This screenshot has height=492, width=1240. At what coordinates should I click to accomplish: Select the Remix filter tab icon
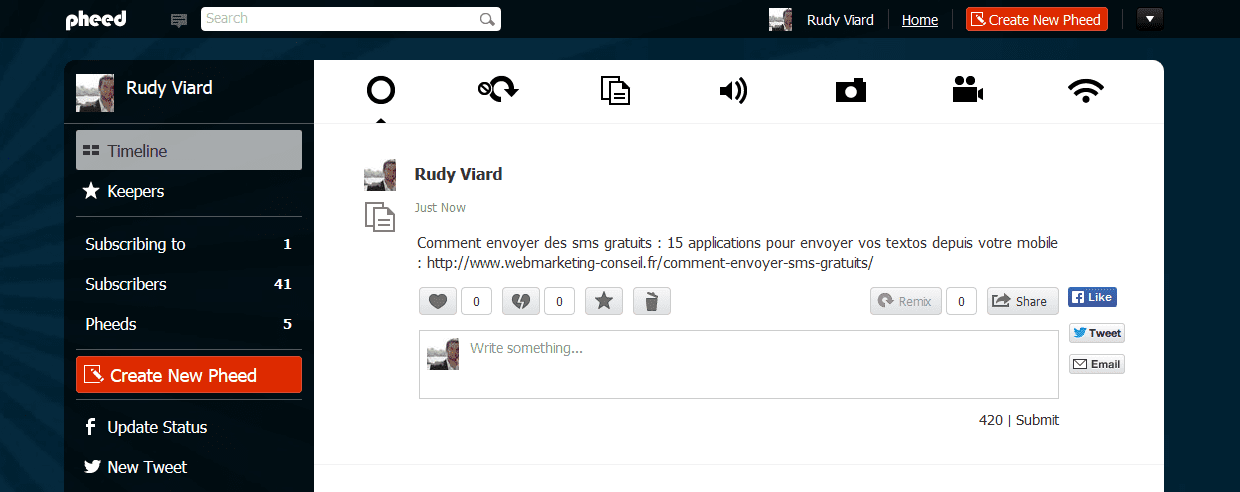tap(498, 91)
